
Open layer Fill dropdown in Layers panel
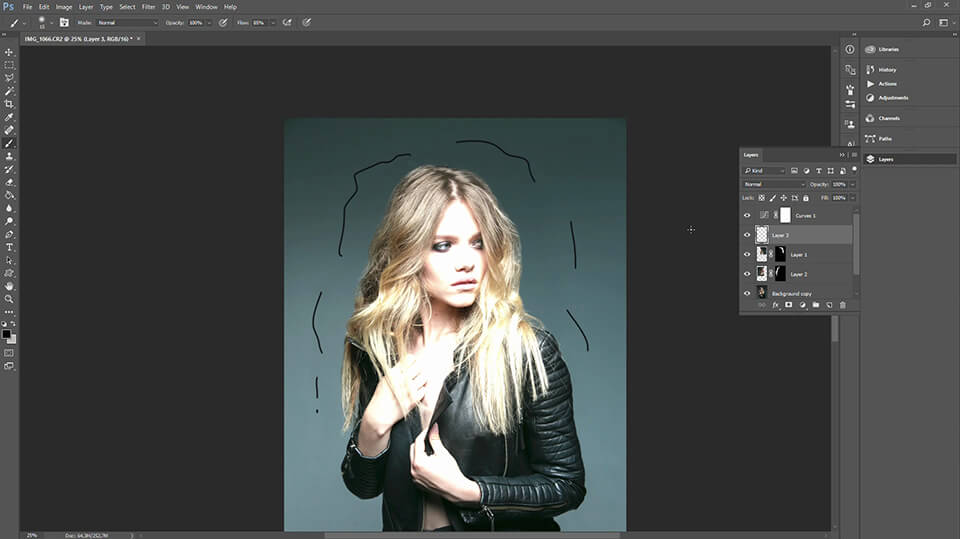[852, 198]
